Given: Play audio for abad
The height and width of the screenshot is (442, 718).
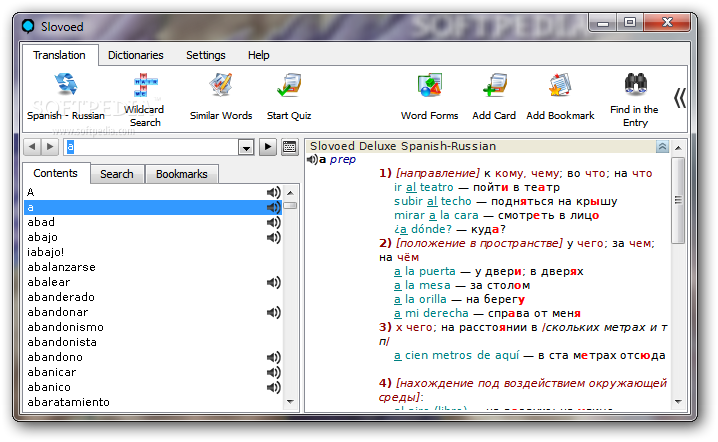Looking at the screenshot, I should (273, 223).
